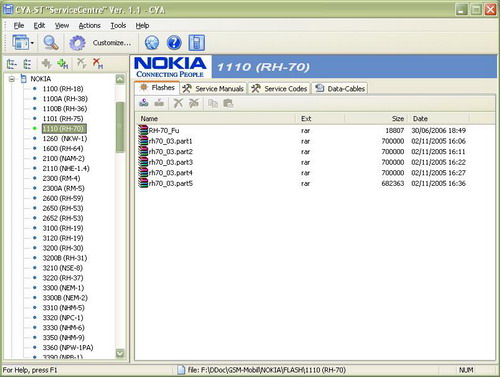This screenshot has height=377, width=500.
Task: Select 1101 (RH-75) in tree
Action: point(63,119)
